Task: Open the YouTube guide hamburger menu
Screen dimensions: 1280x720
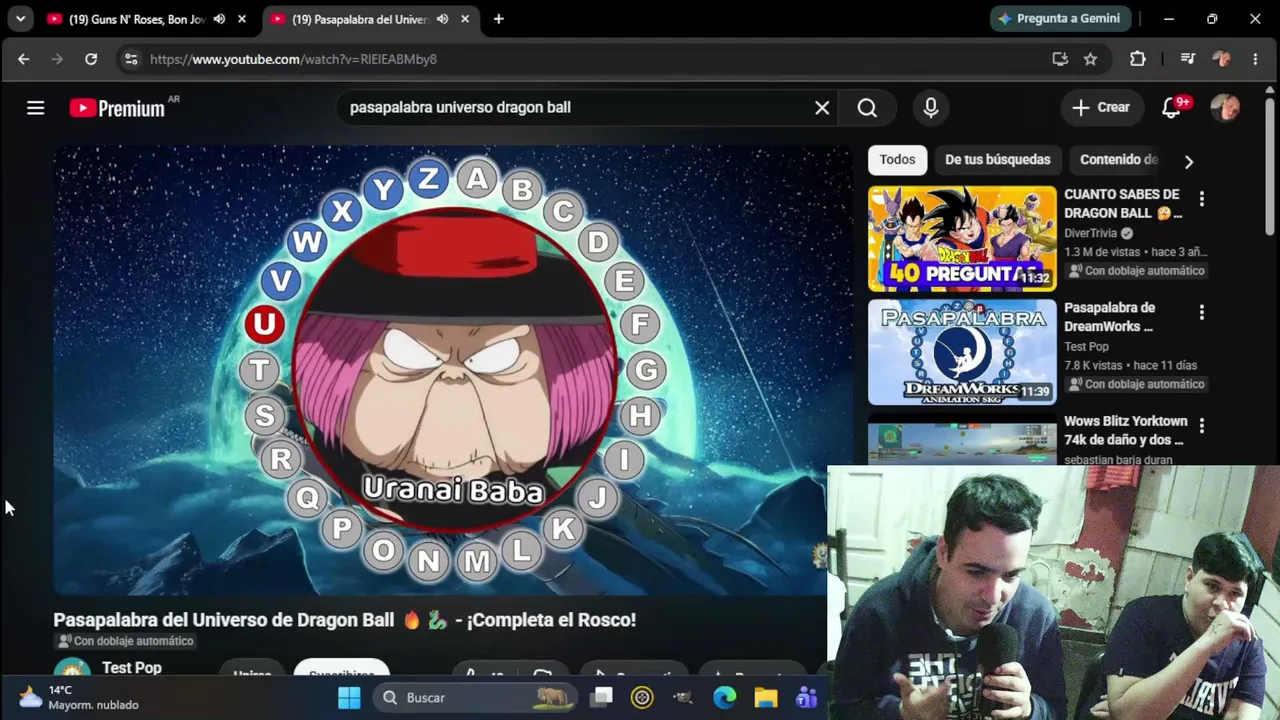Action: click(x=36, y=108)
